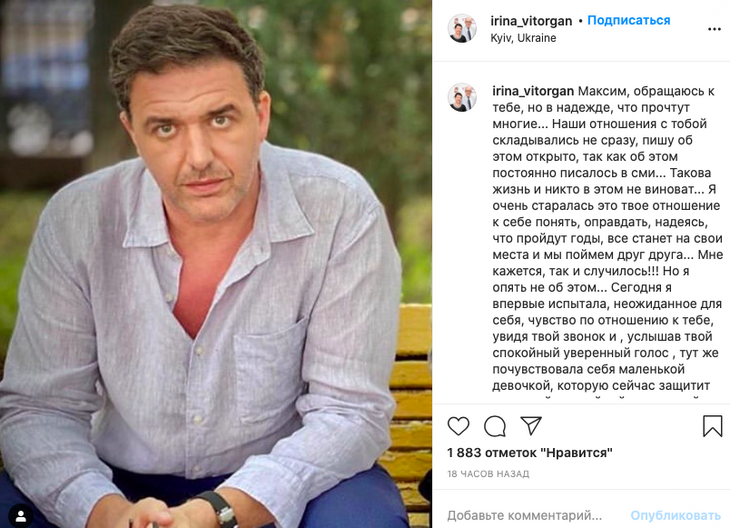This screenshot has height=528, width=730.
Task: Open the three-dot more options menu
Action: (x=714, y=29)
